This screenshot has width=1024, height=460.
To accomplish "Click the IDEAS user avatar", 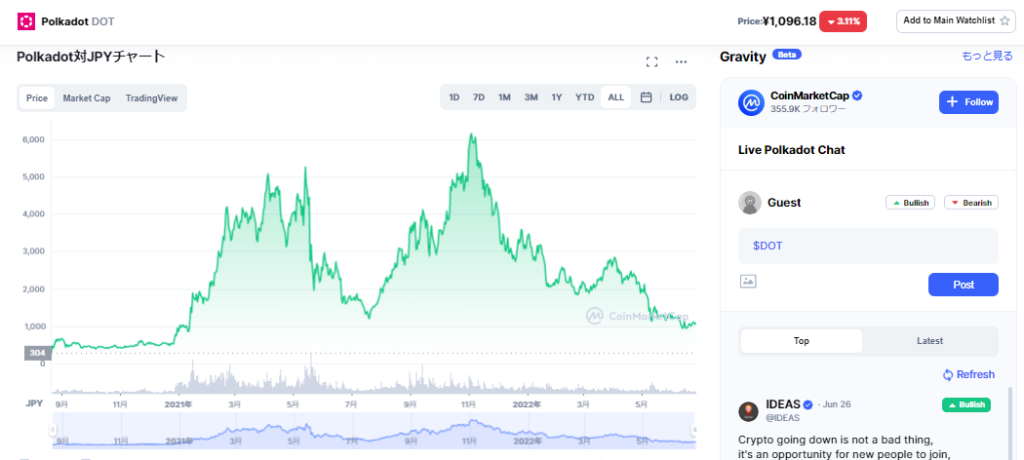I will pos(748,411).
